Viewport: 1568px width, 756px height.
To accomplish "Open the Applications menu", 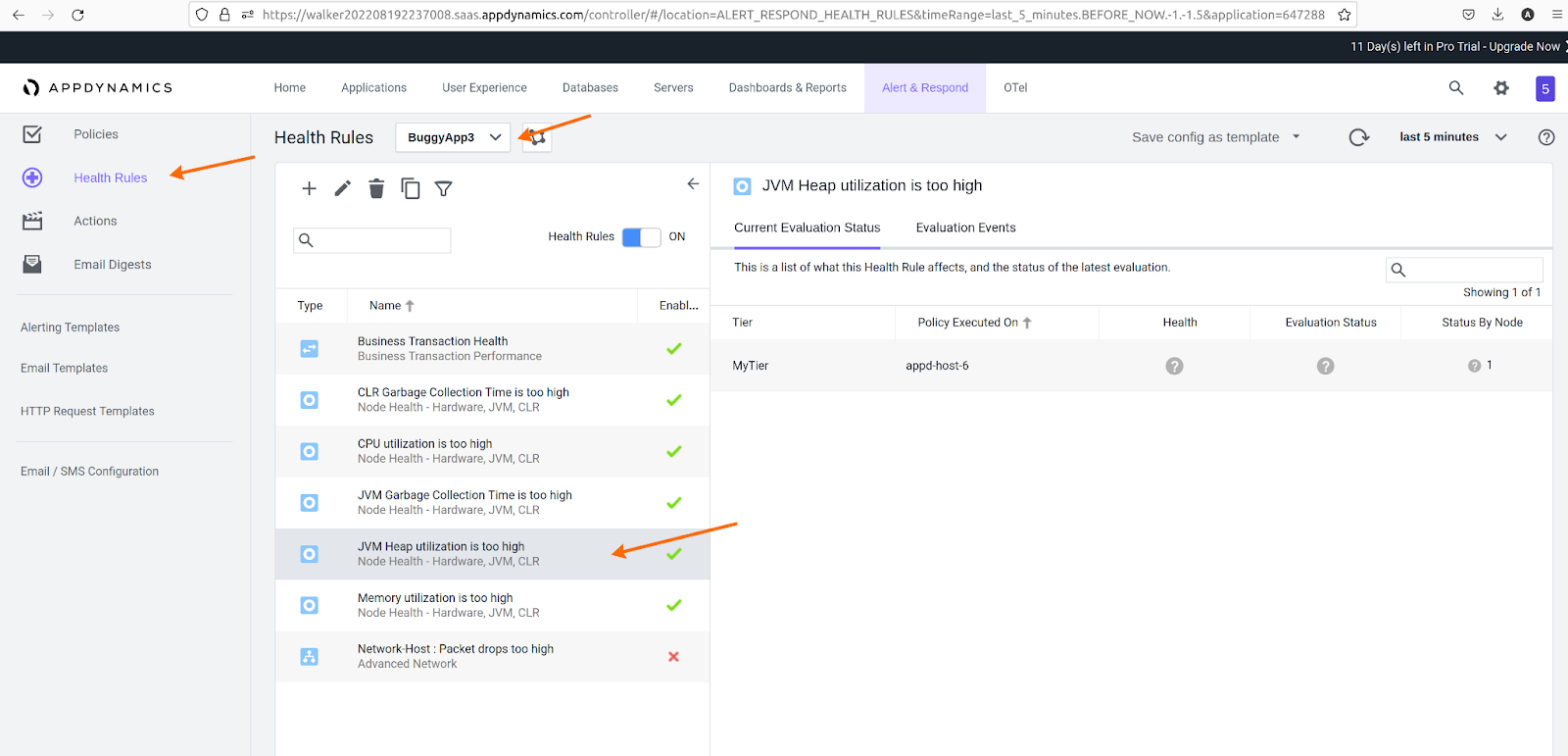I will (x=373, y=88).
